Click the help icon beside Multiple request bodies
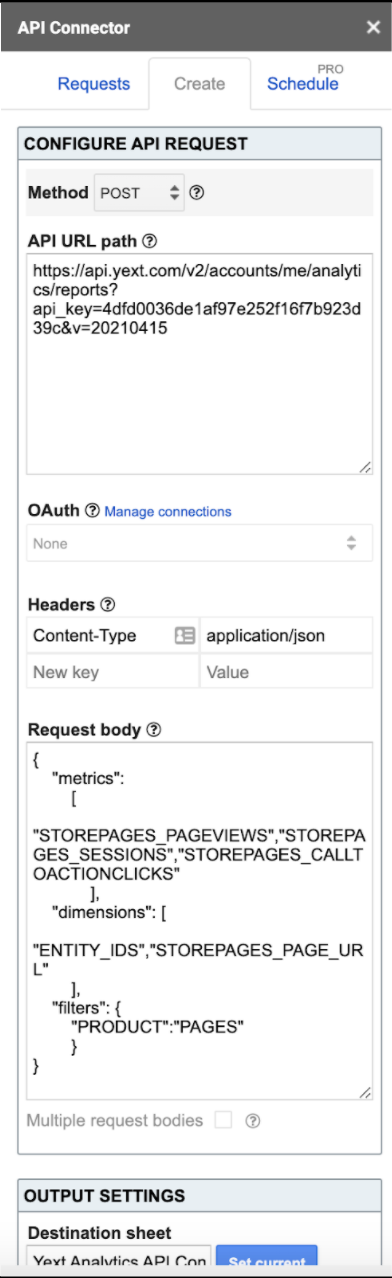The image size is (392, 1278). coord(253,1121)
